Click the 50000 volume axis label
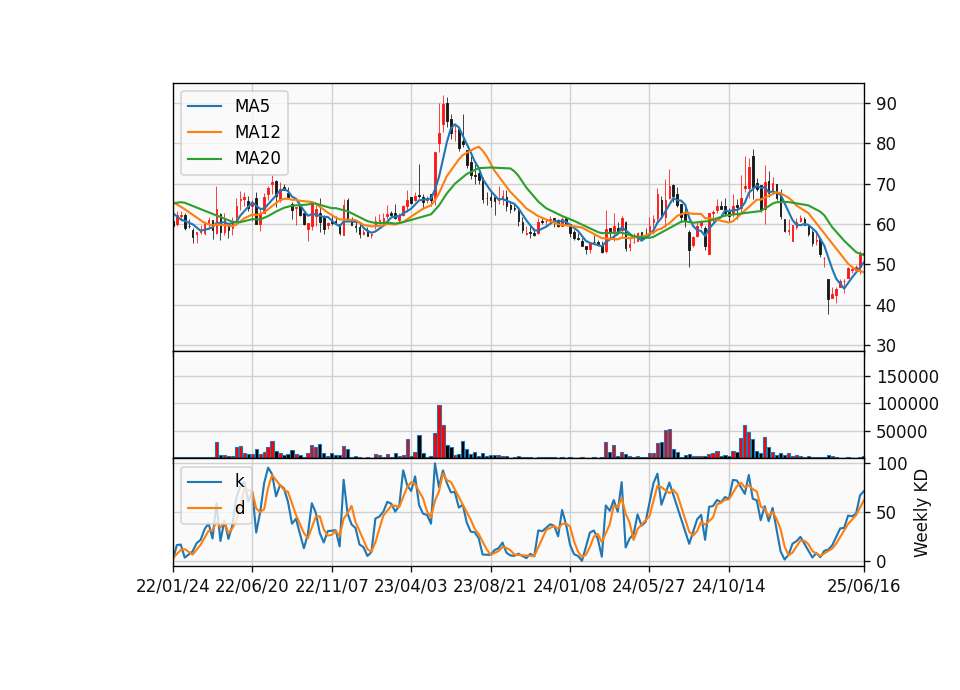960x690 pixels. click(902, 432)
